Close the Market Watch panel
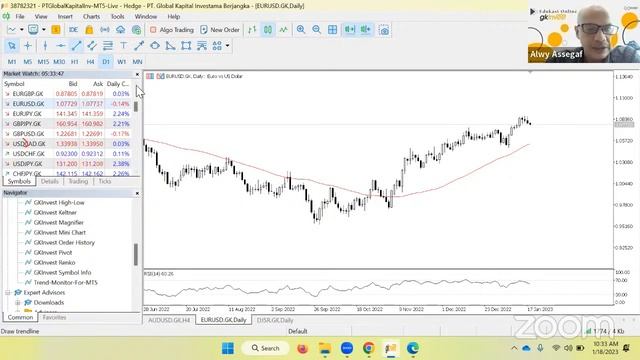The image size is (640, 360). point(137,74)
